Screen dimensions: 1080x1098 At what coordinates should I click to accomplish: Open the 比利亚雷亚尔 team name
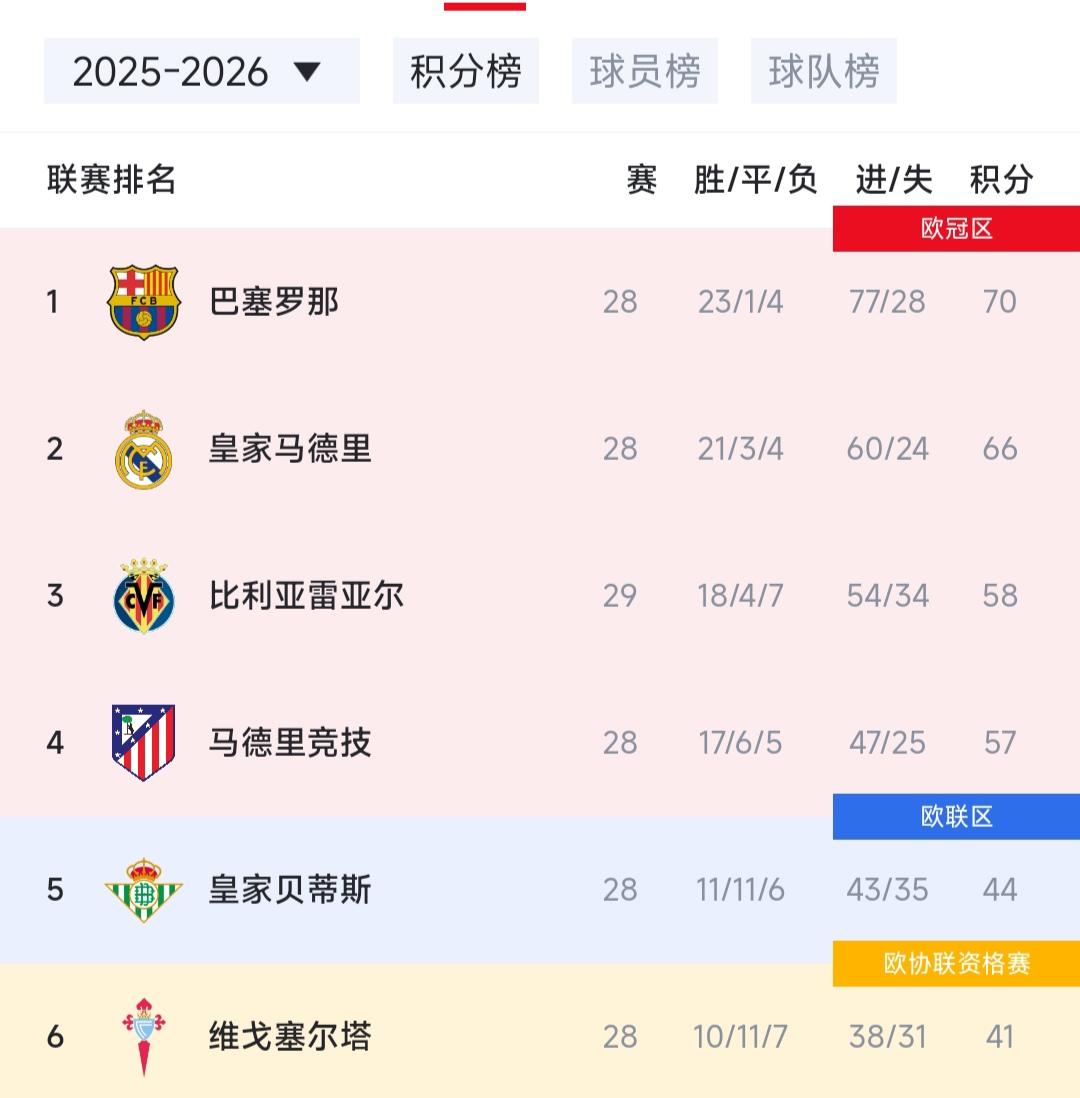tap(306, 596)
